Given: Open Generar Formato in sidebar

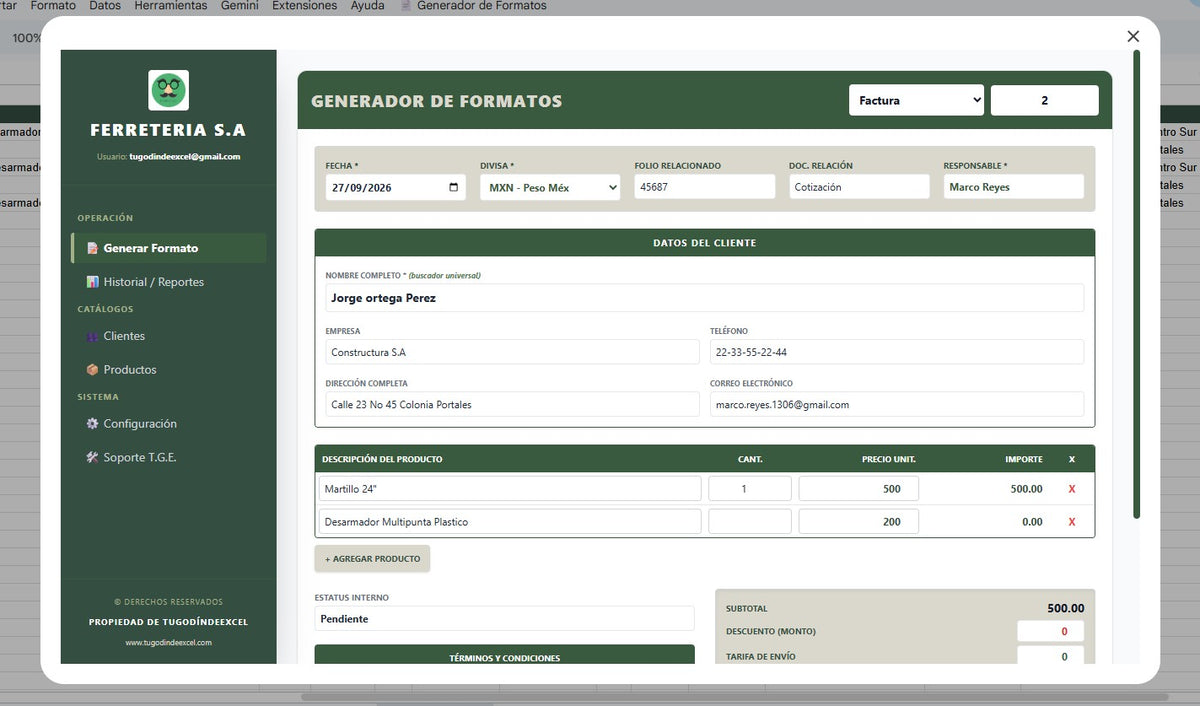Looking at the screenshot, I should pos(168,248).
